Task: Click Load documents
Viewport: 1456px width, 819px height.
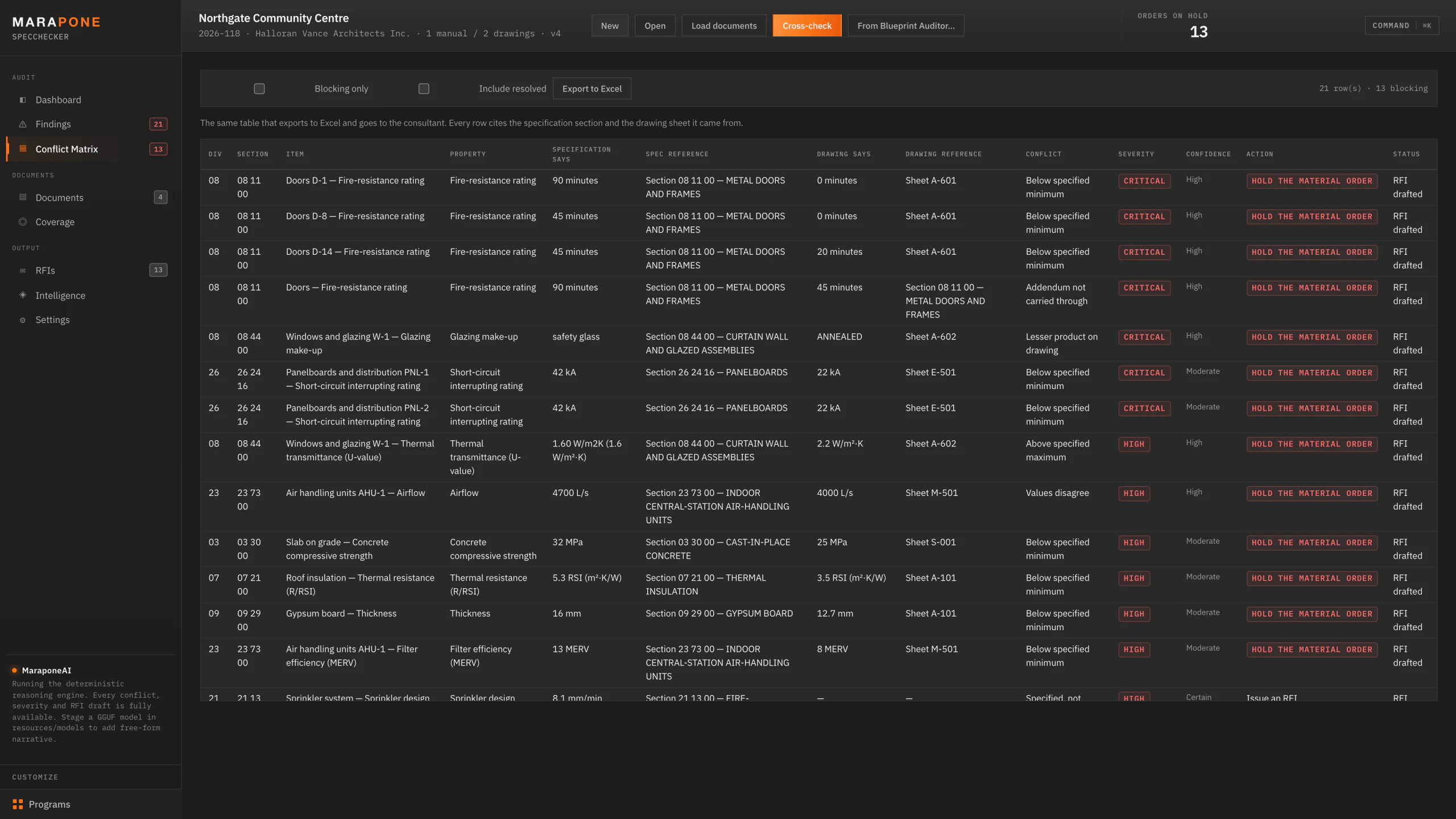Action: coord(724,26)
